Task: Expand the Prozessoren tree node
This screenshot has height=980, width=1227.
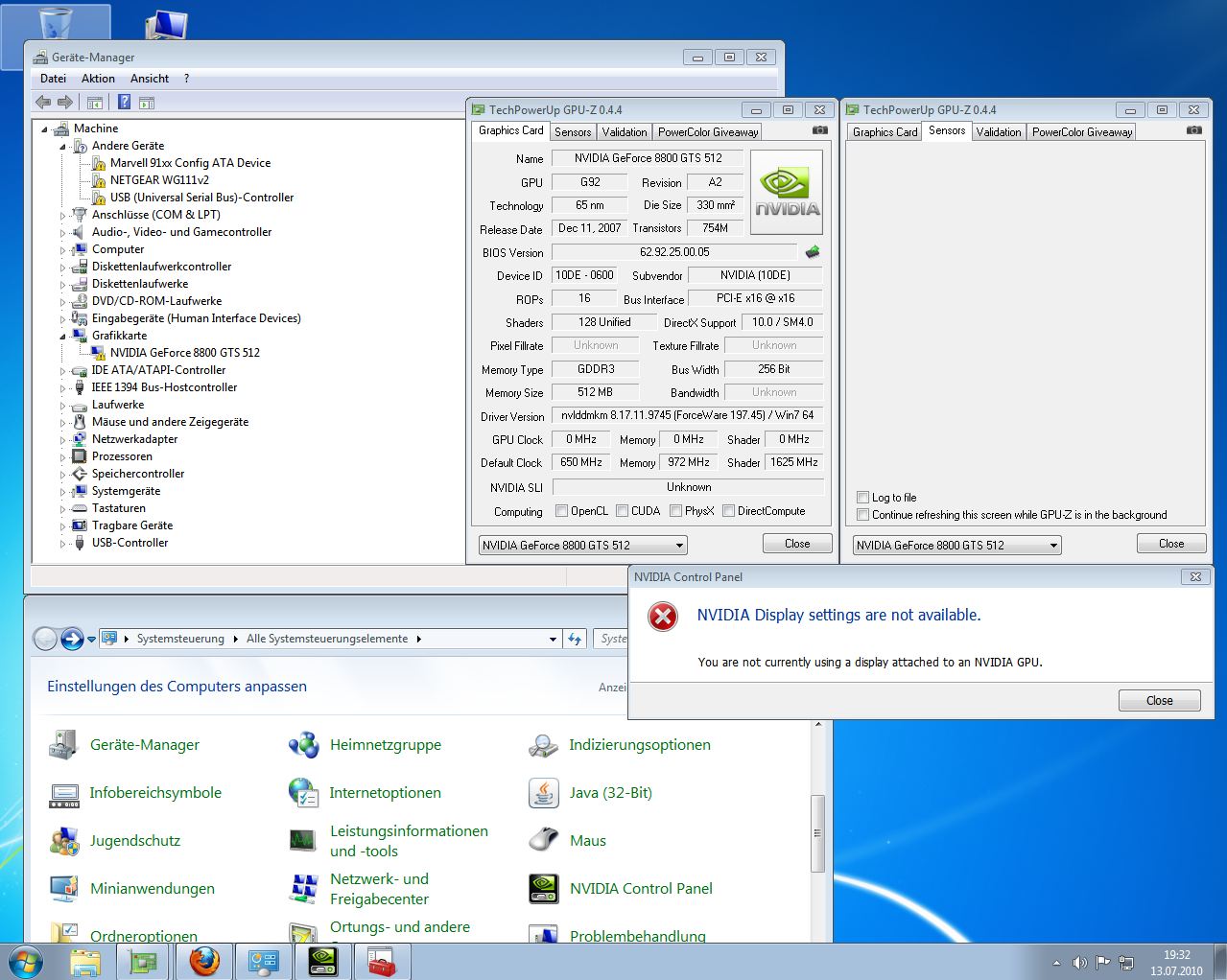Action: tap(63, 457)
